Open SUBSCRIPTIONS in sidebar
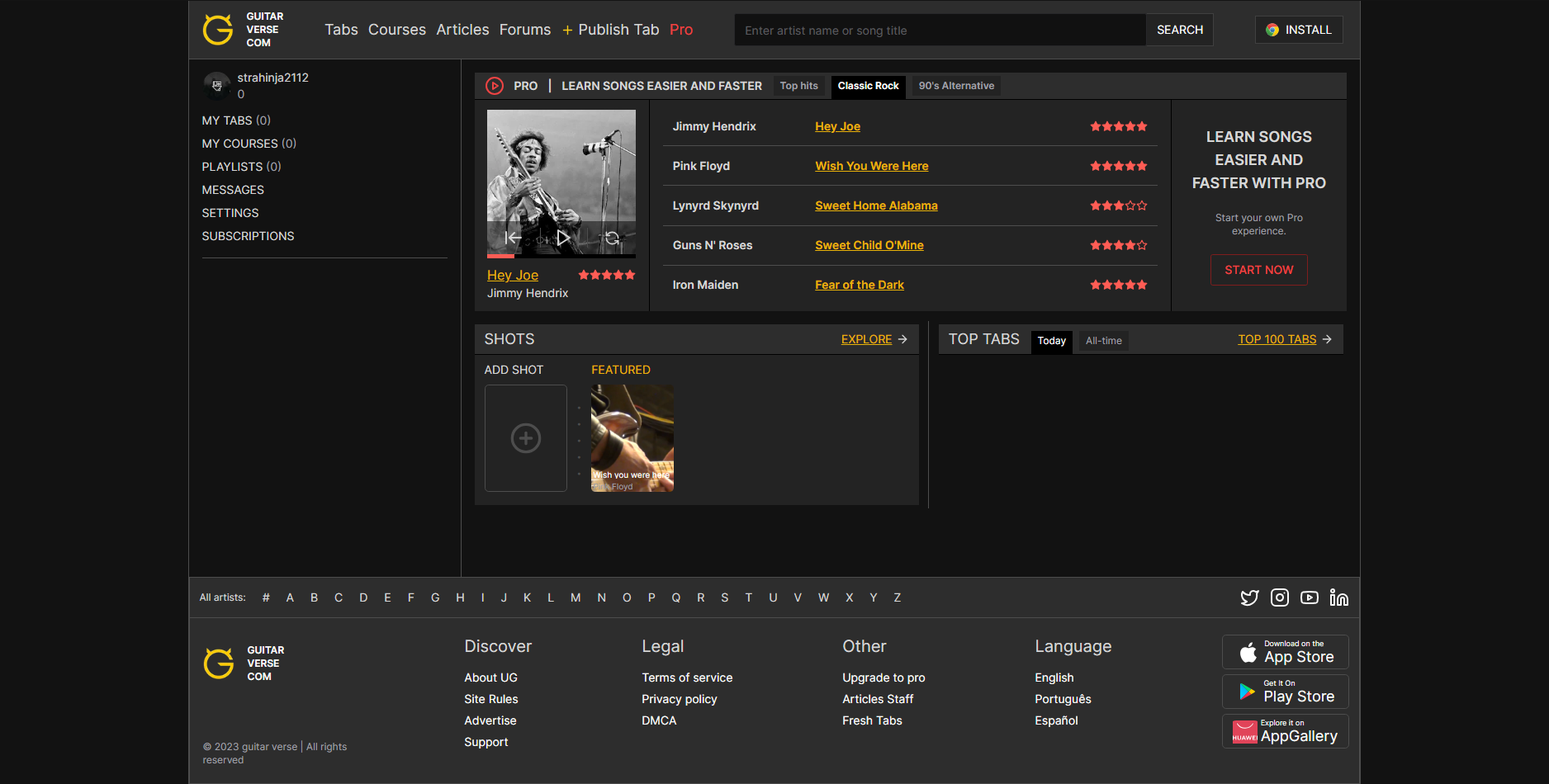Viewport: 1549px width, 784px height. click(248, 236)
